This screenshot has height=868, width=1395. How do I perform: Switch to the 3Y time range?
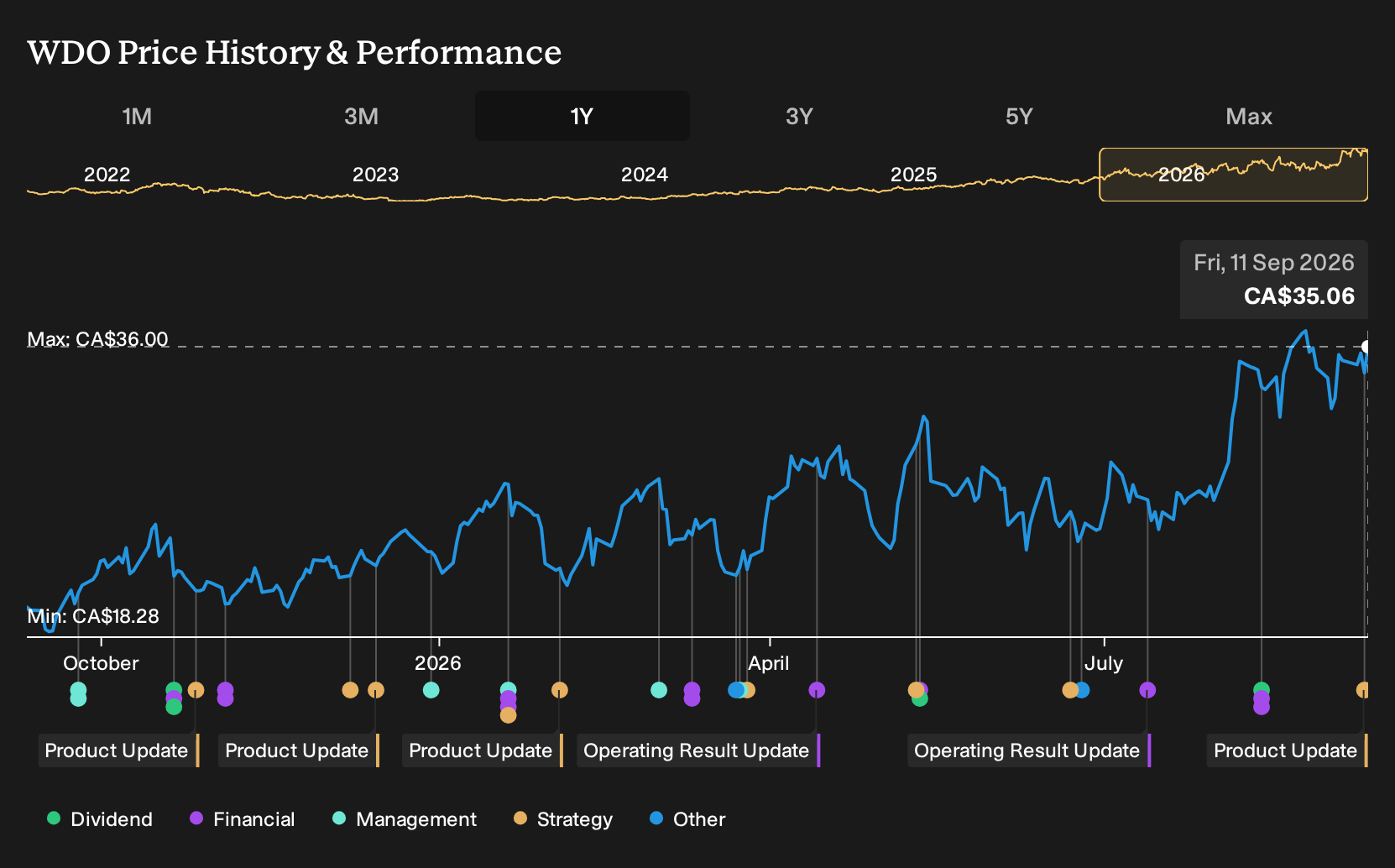coord(799,116)
